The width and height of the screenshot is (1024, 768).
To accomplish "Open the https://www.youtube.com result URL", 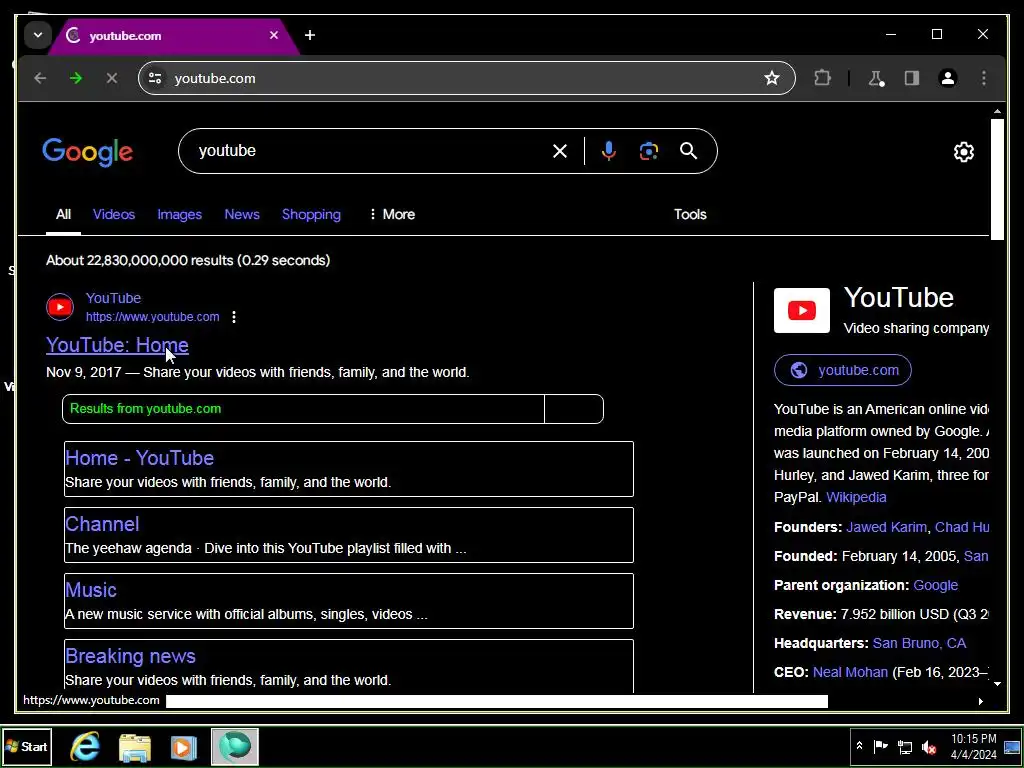I will click(152, 317).
